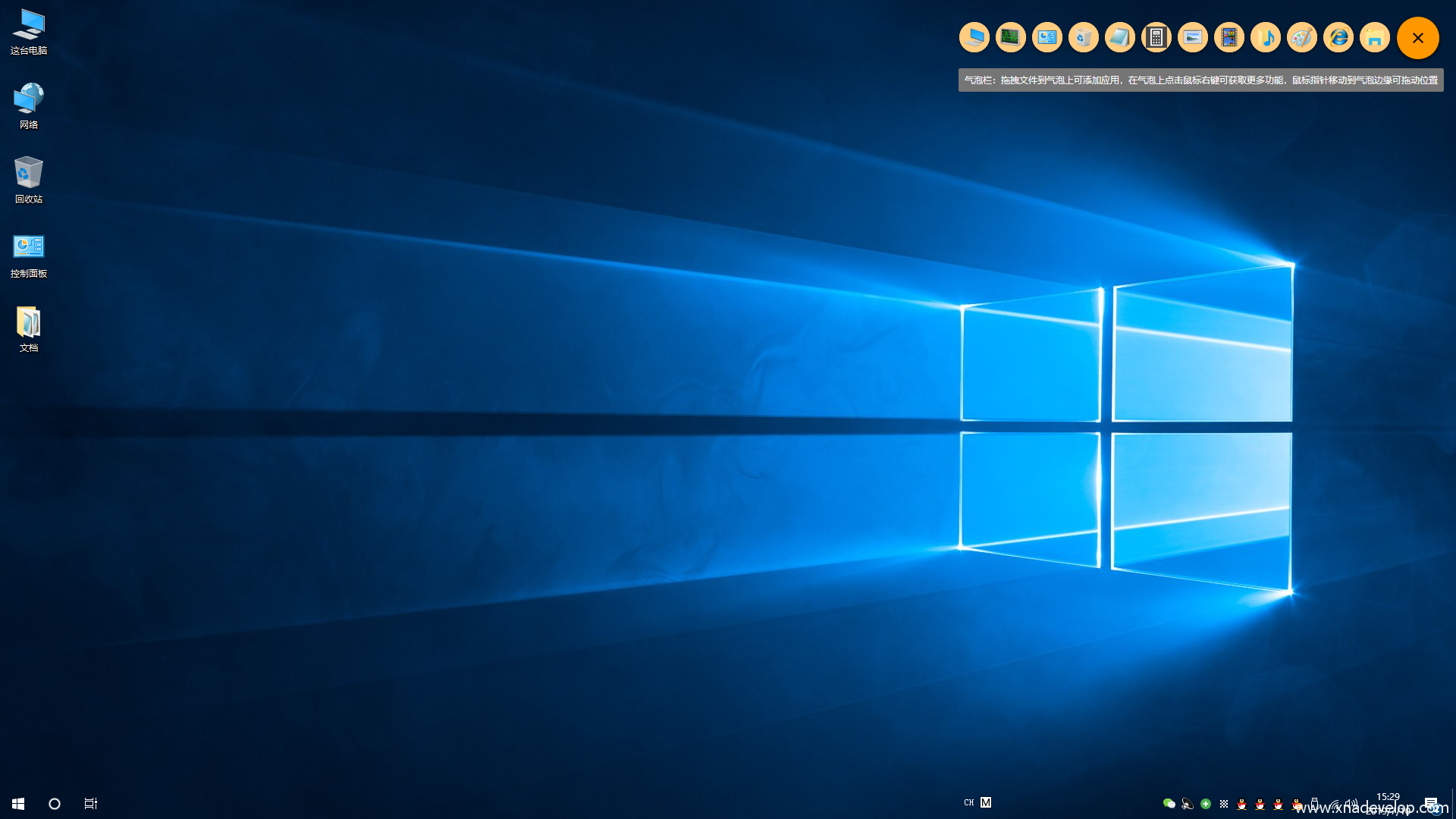The image size is (1456, 819).
Task: Open the Pictures bubble icon
Action: 1193,37
